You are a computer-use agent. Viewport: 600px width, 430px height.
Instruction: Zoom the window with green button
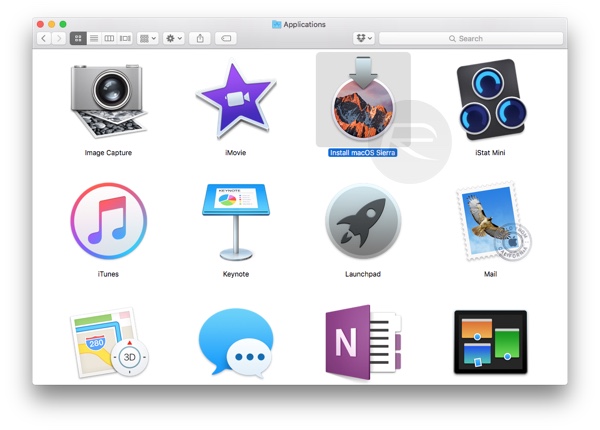pyautogui.click(x=63, y=24)
